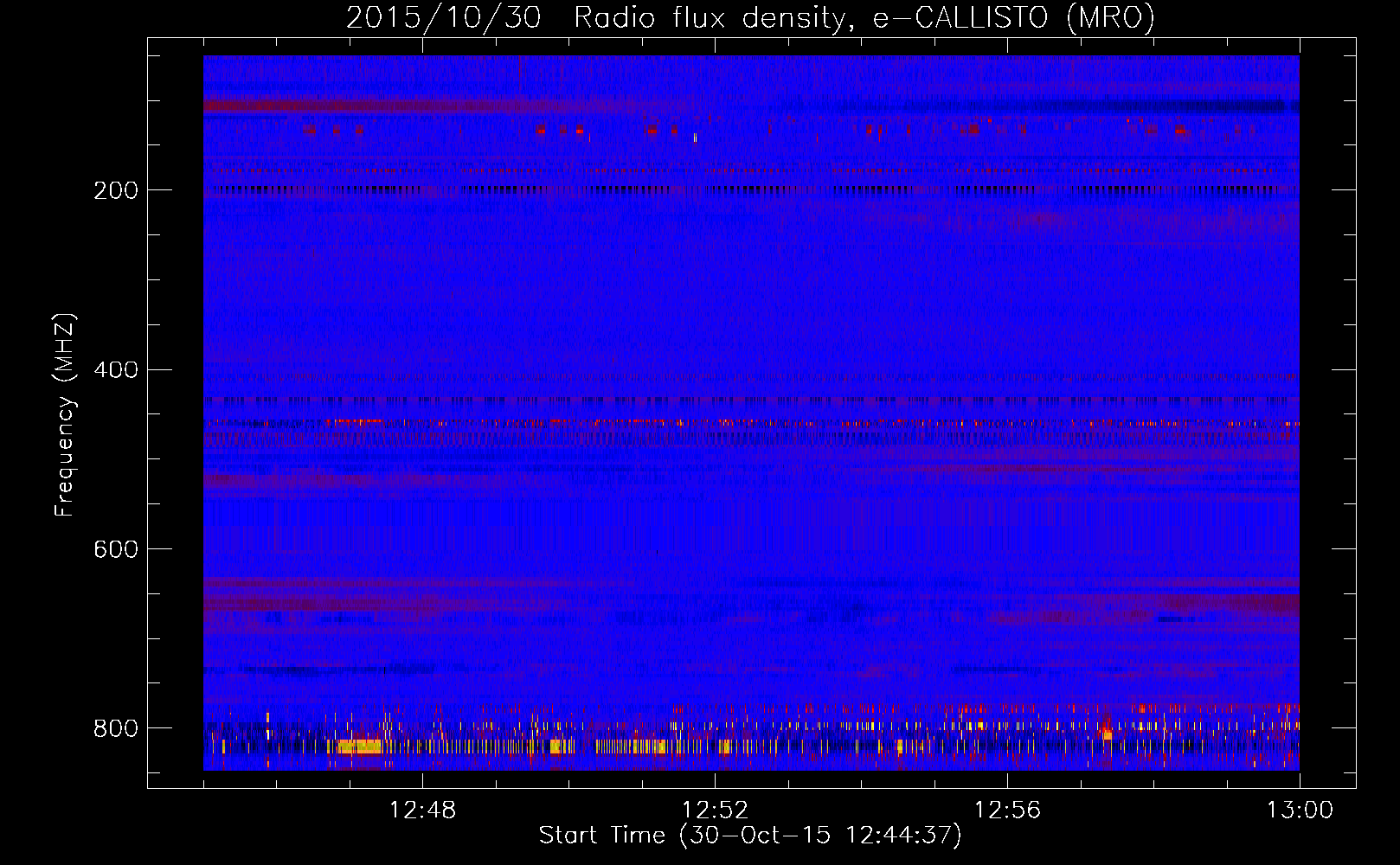The height and width of the screenshot is (865, 1400).
Task: Select the Frequency (MHZ) axis label
Action: coord(65,414)
